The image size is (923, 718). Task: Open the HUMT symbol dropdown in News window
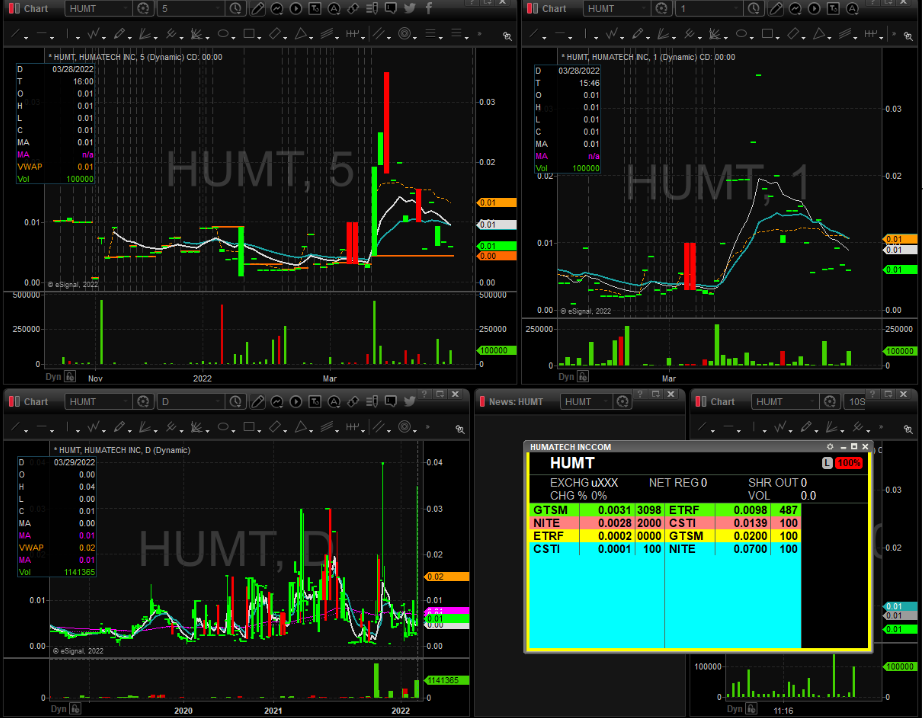(587, 401)
